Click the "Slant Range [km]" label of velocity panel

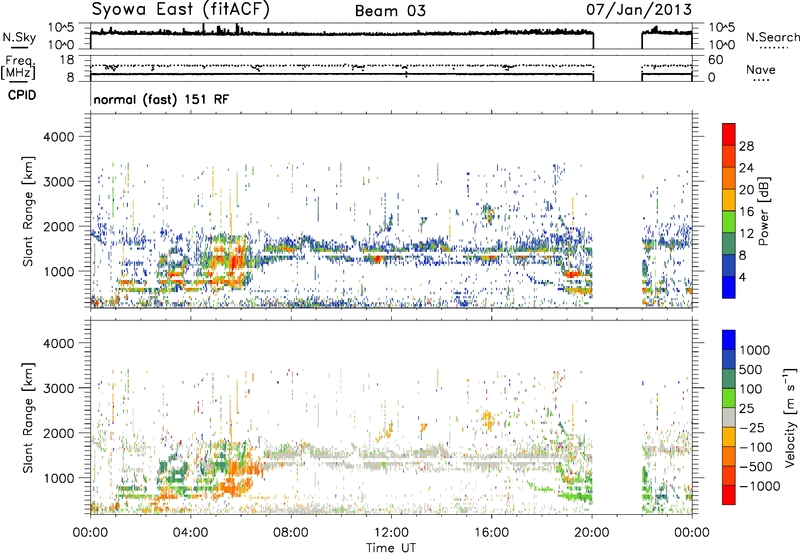tap(28, 417)
